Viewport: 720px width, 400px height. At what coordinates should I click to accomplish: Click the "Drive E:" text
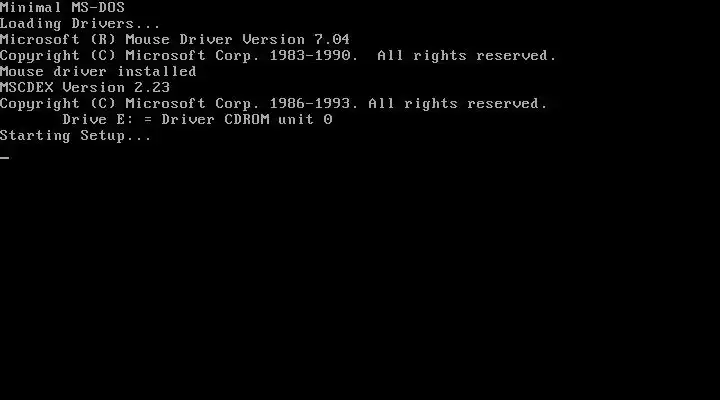98,119
